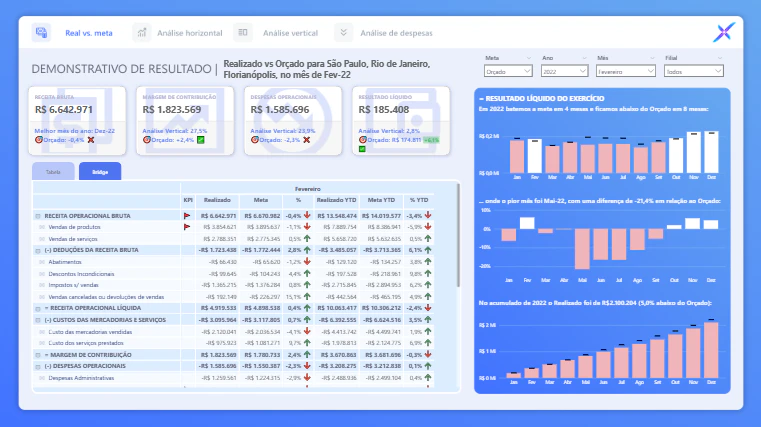Collapse the Despesas Operacionais row
The height and width of the screenshot is (427, 761).
38,366
